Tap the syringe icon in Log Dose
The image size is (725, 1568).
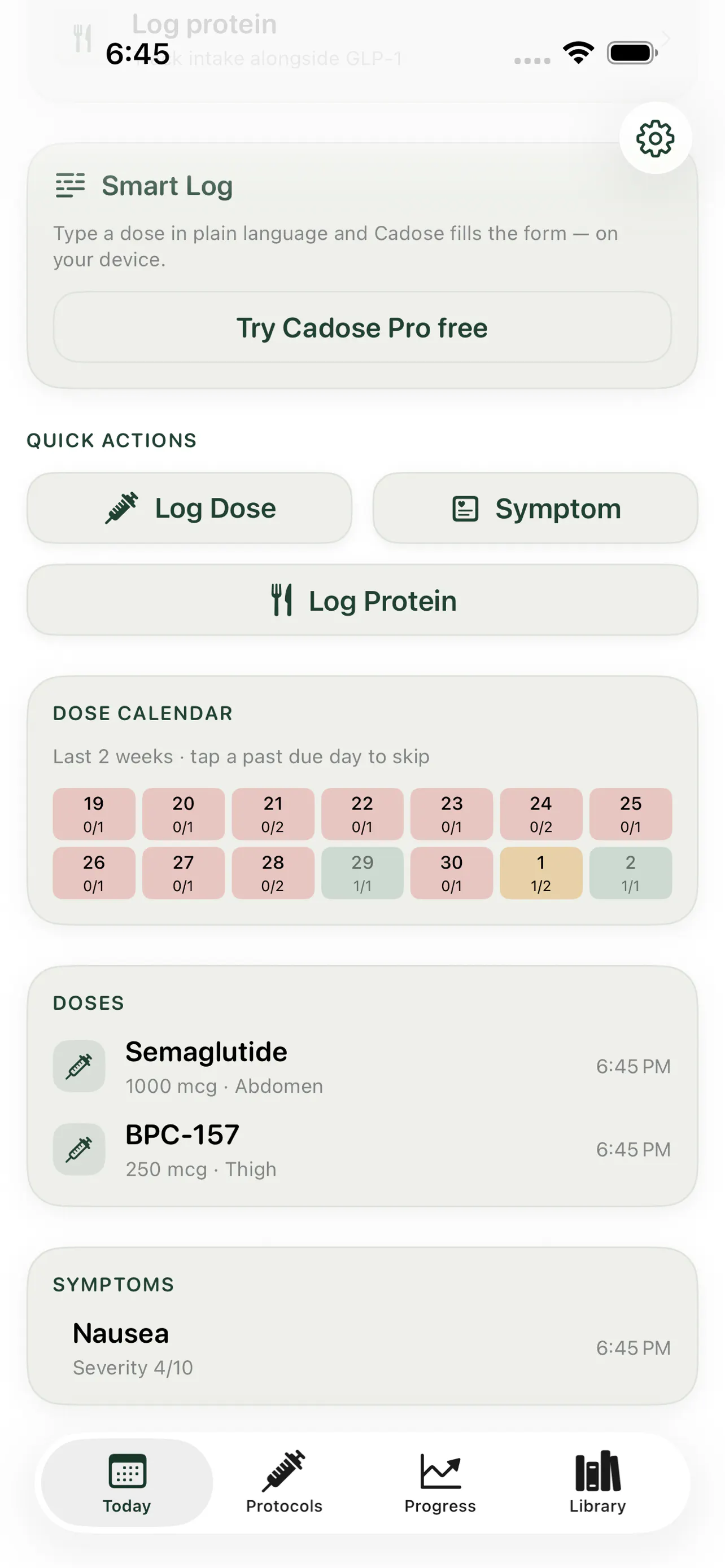(121, 508)
